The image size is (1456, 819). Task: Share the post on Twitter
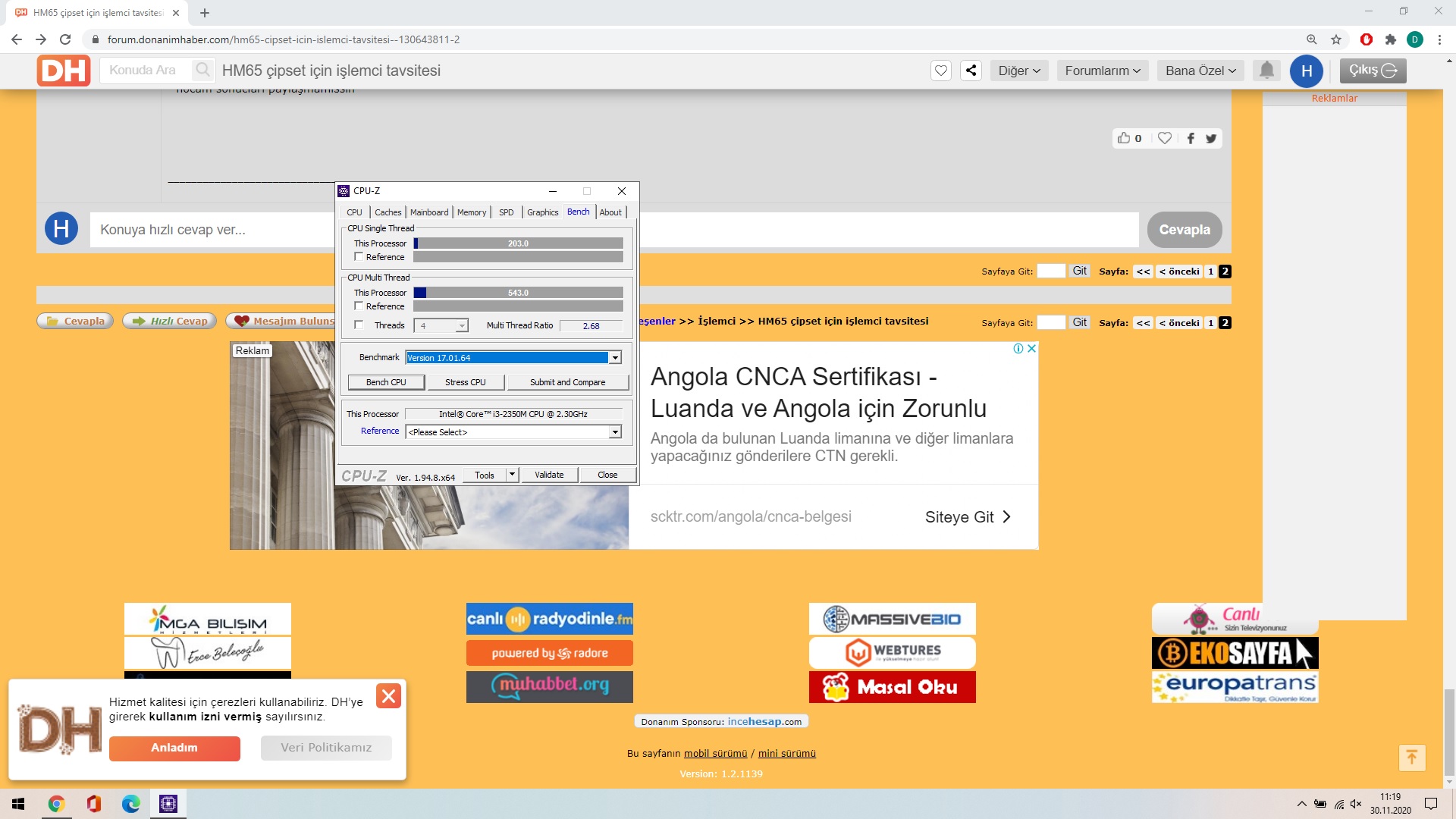[x=1211, y=138]
